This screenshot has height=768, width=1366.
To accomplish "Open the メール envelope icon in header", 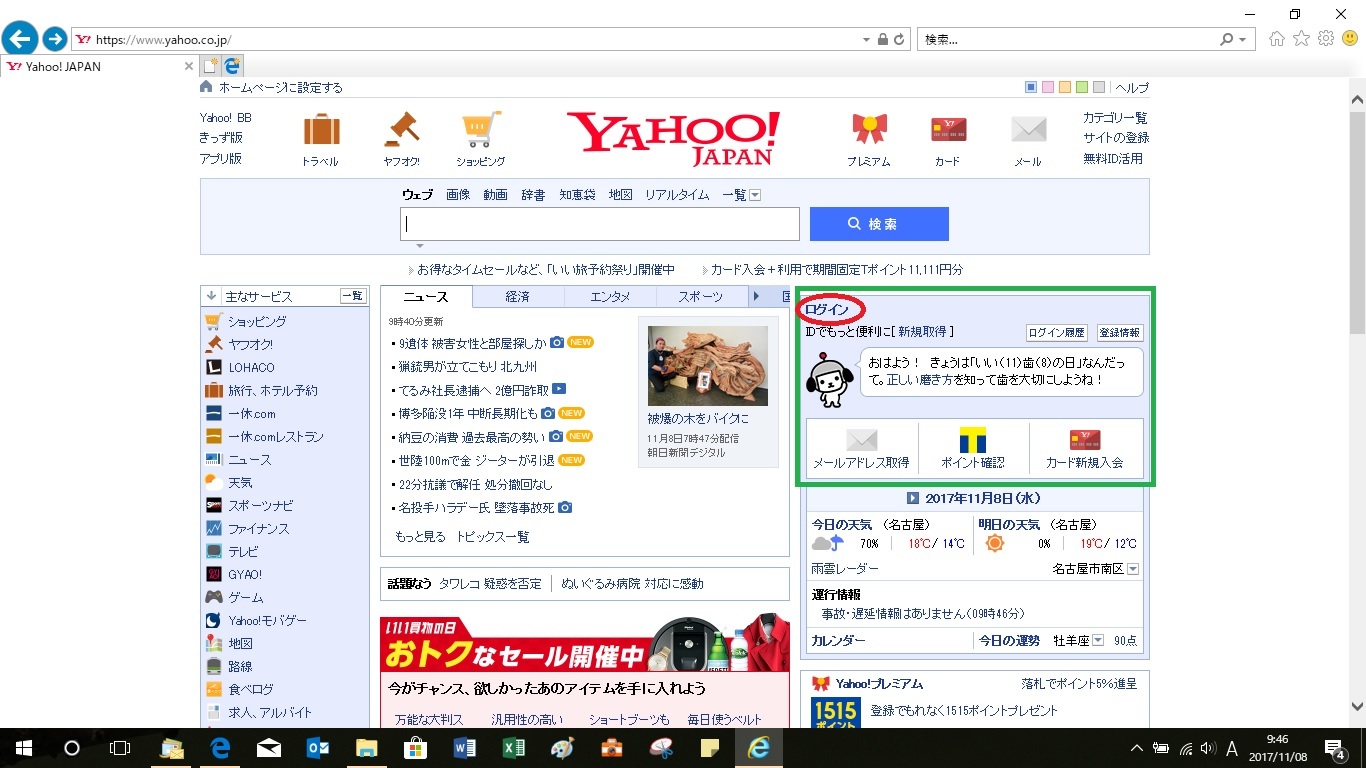I will (x=1028, y=130).
